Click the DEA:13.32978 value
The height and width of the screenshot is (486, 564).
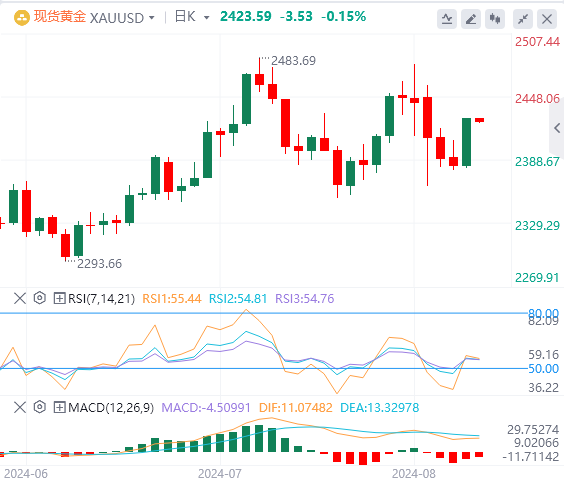379,408
